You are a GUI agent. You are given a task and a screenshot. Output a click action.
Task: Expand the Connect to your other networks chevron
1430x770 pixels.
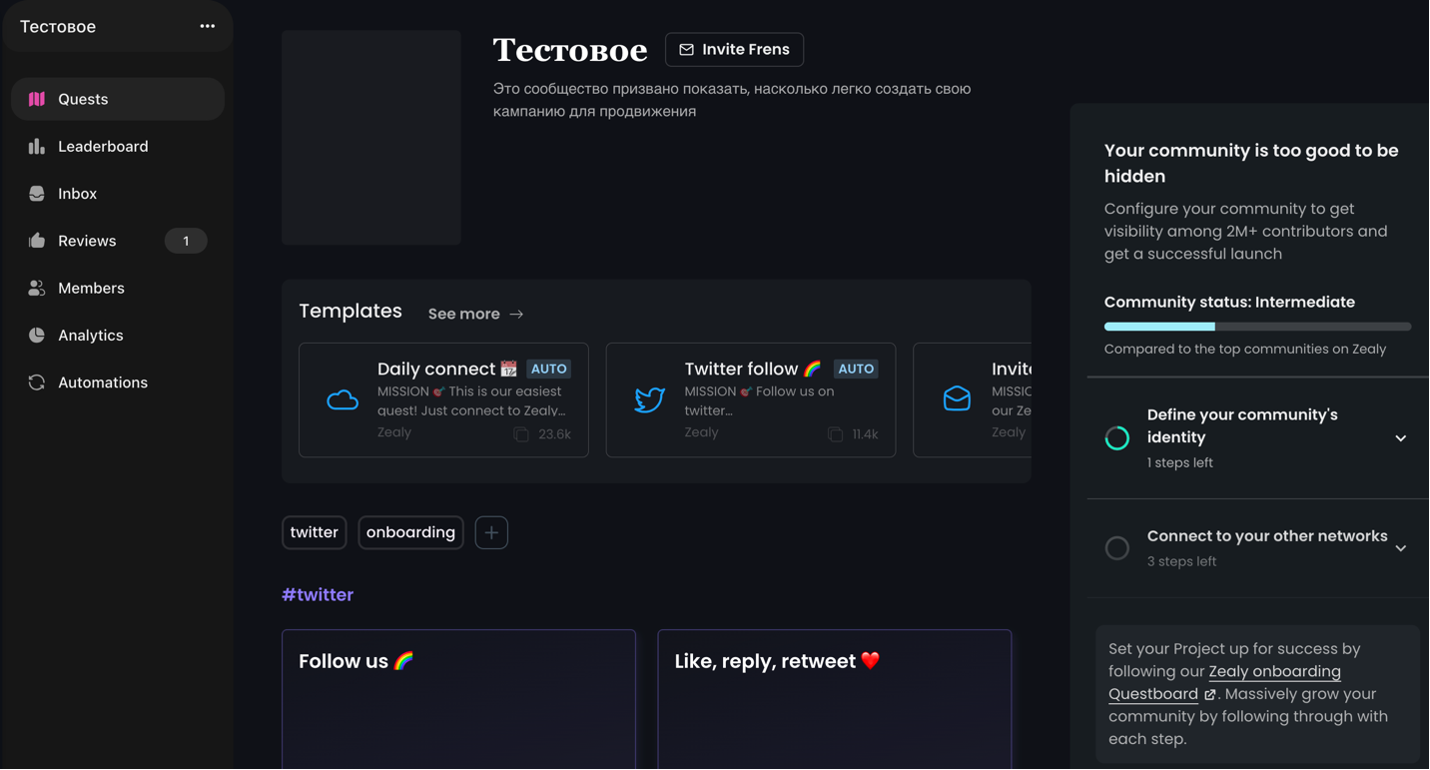pos(1401,548)
